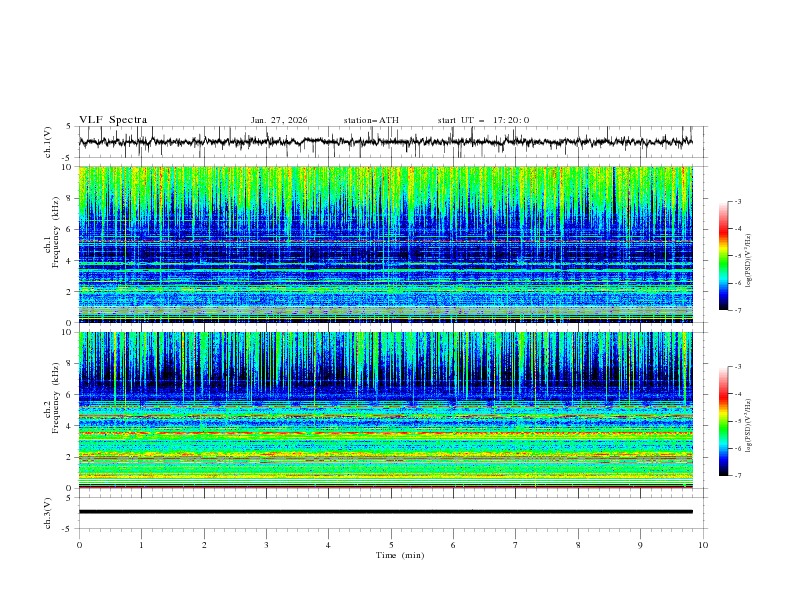The height and width of the screenshot is (612, 792).
Task: Click tick label 8 on the Time axis
Action: point(578,545)
